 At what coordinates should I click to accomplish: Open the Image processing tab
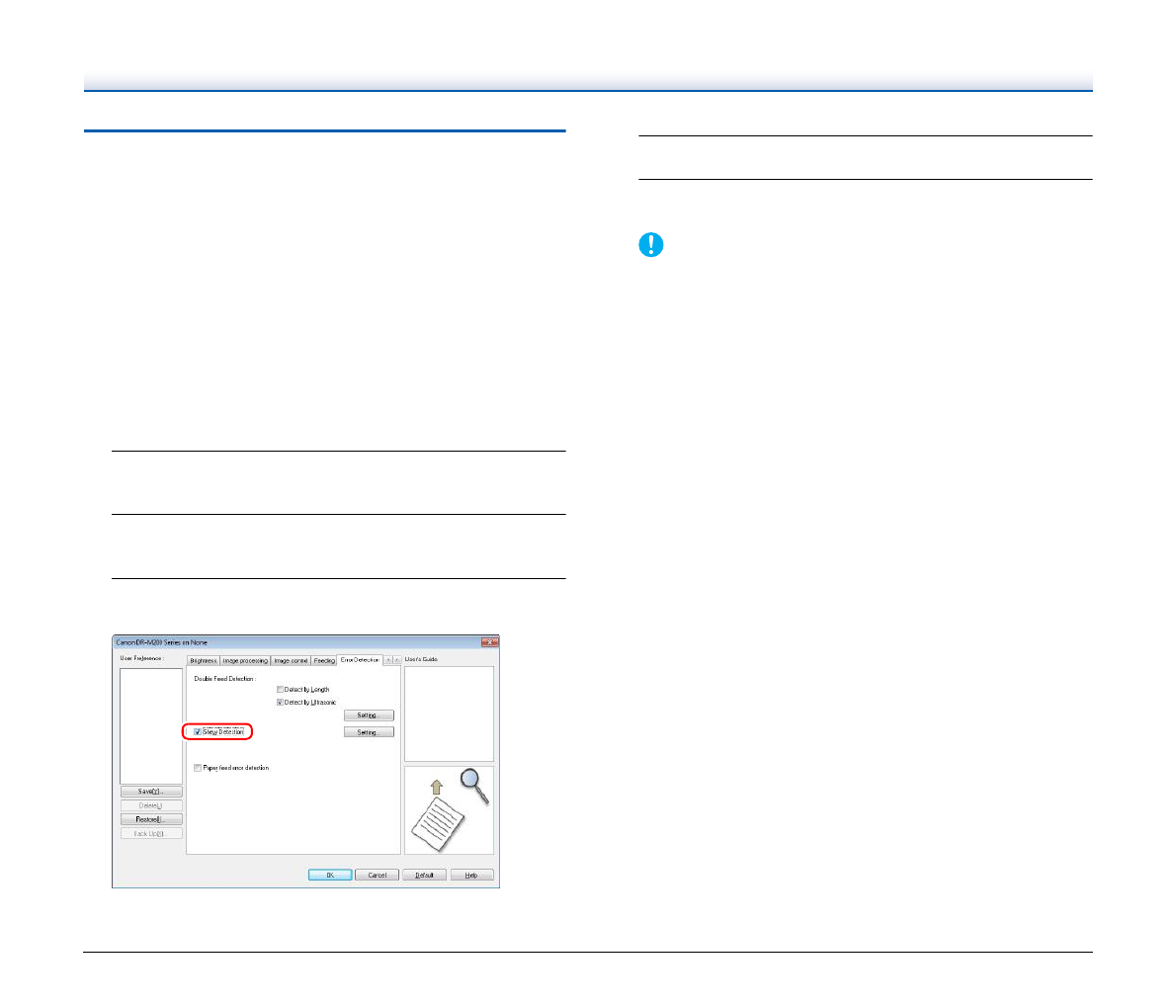click(245, 660)
